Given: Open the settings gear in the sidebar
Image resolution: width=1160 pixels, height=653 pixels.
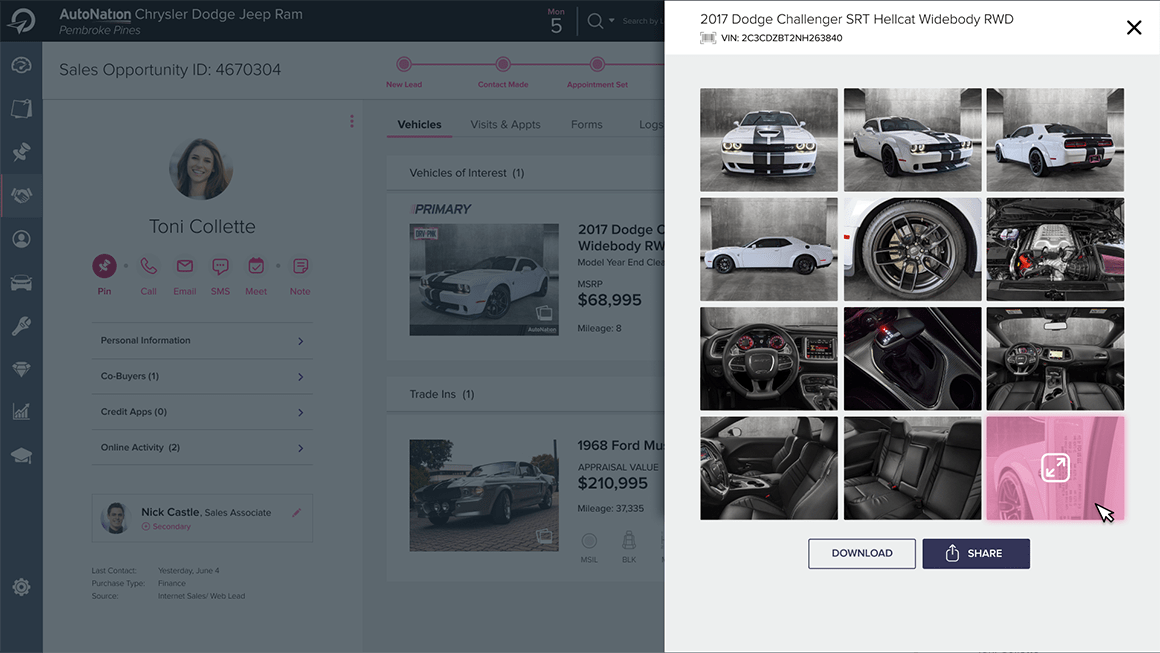Looking at the screenshot, I should [21, 587].
